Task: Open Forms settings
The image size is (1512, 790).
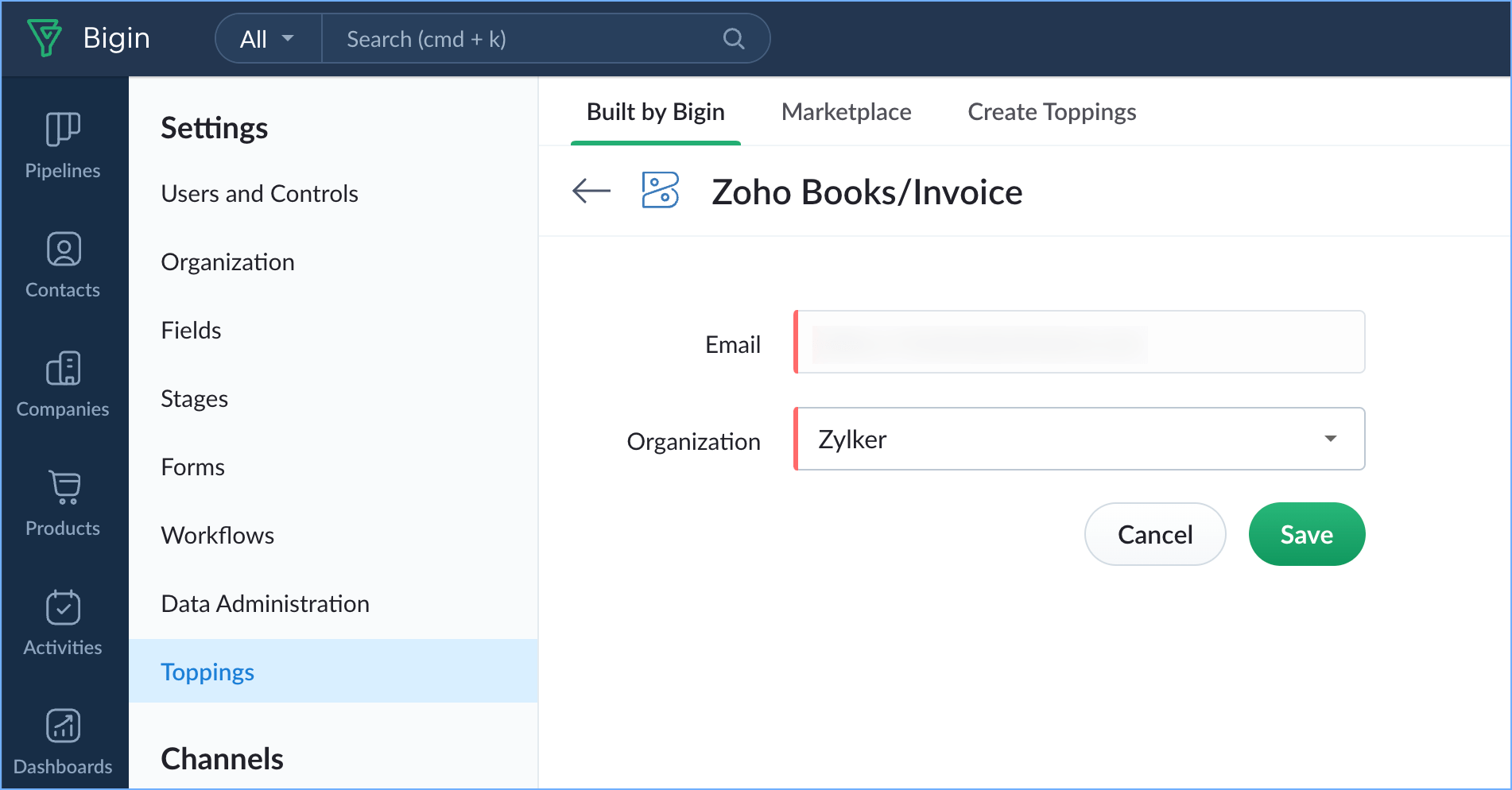Action: point(192,467)
